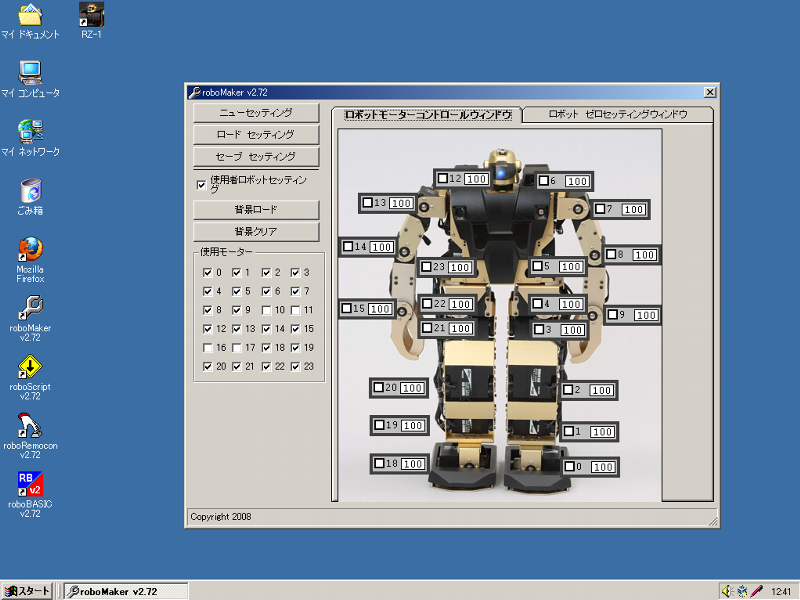Uncheck motor 3 in 使用モーター group
Screen dimensions: 800x600
[x=295, y=272]
